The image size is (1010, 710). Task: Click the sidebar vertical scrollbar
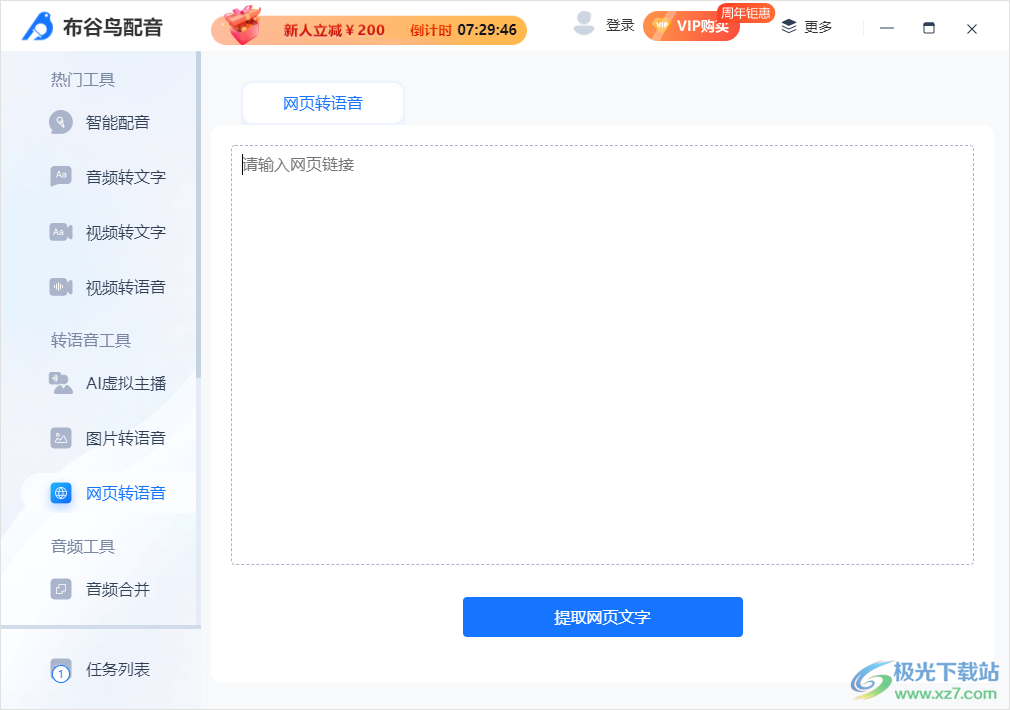[x=198, y=215]
